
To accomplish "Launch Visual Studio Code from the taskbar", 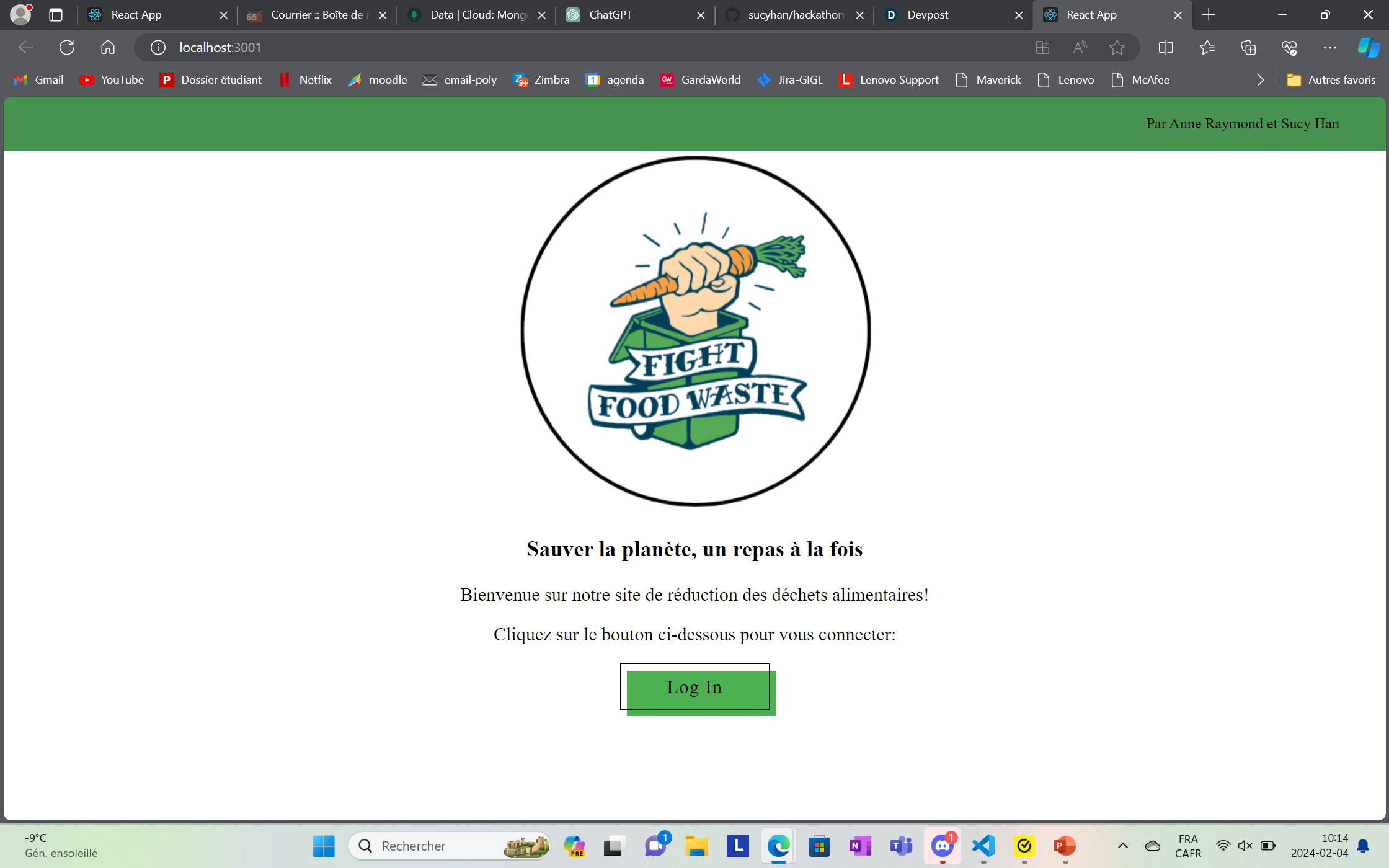I will tap(983, 846).
